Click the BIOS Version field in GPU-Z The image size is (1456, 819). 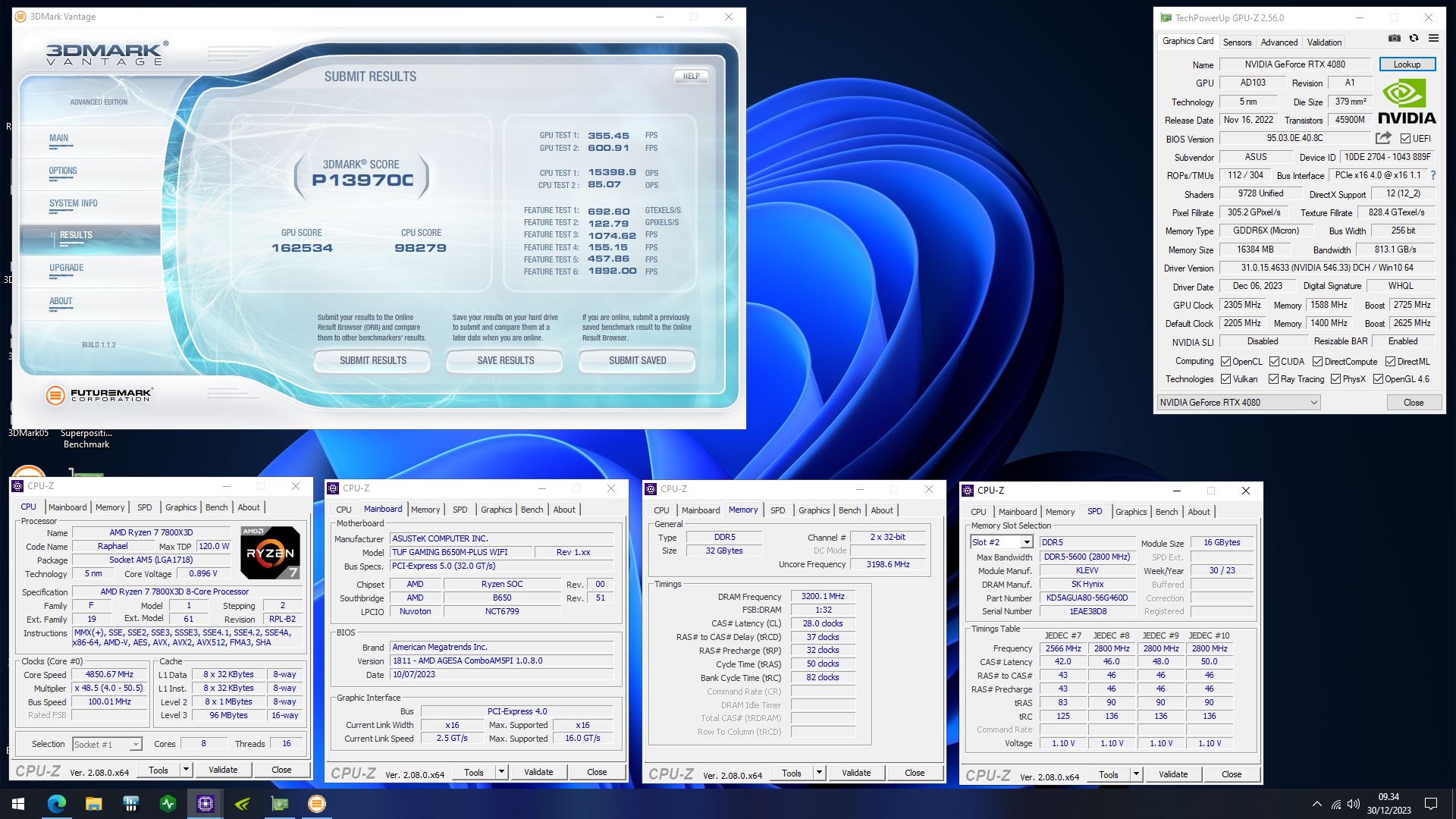click(x=1294, y=138)
